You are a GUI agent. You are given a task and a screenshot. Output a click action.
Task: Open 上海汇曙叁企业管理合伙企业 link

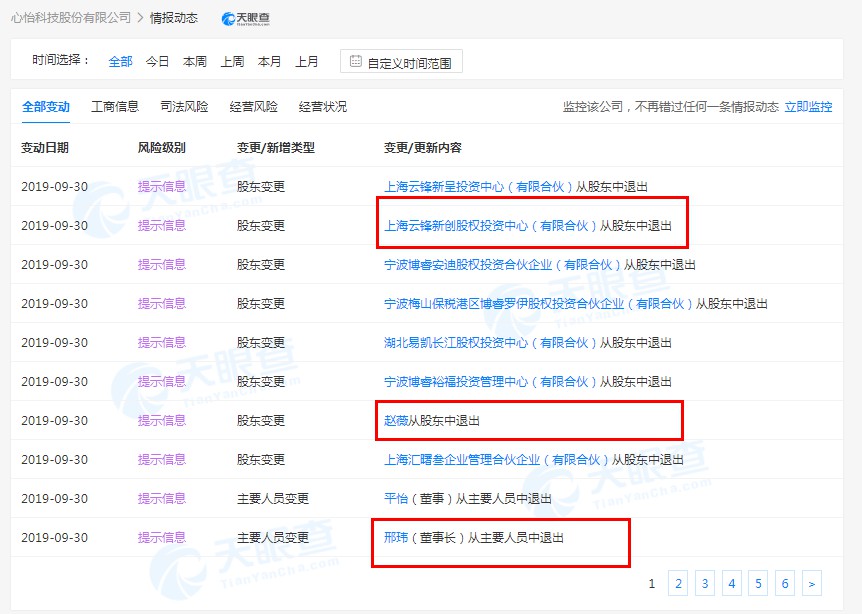(x=497, y=460)
